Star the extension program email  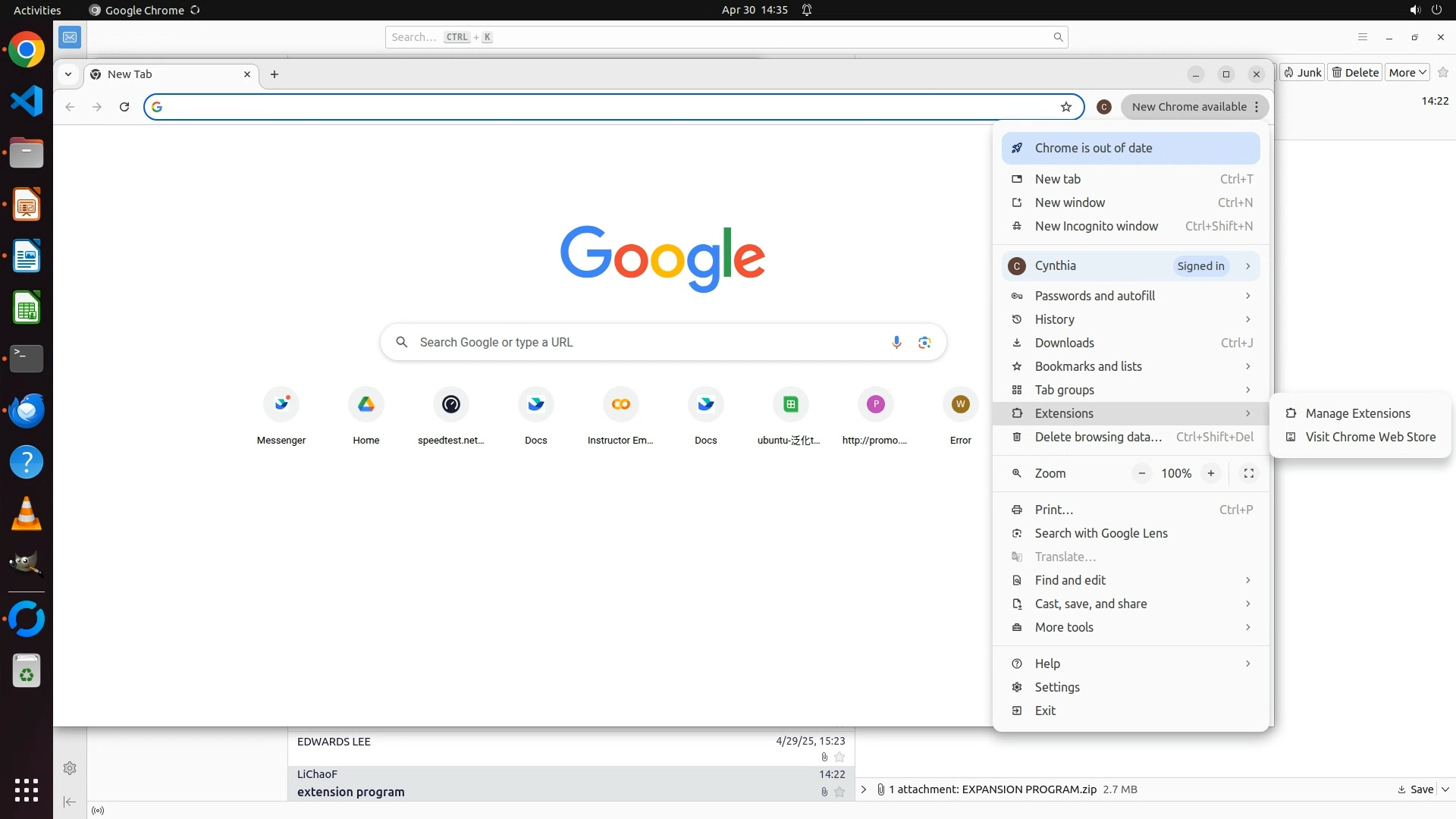[x=839, y=792]
